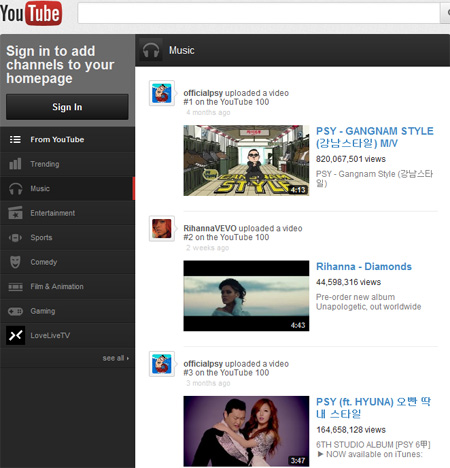Image resolution: width=450 pixels, height=468 pixels.
Task: Click the RihannaVEVO avatar
Action: point(162,228)
